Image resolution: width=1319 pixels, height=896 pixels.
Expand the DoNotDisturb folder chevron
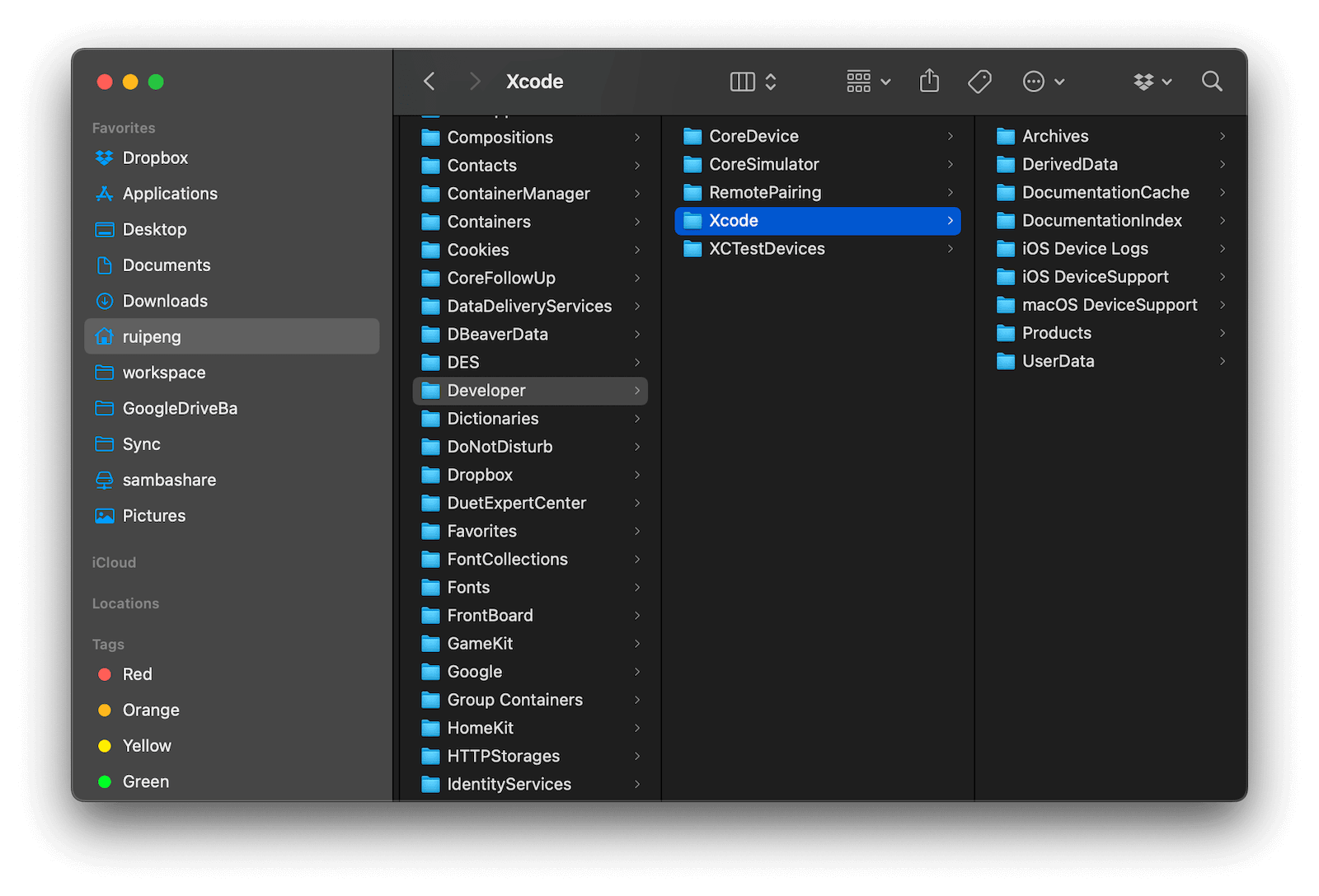[637, 447]
